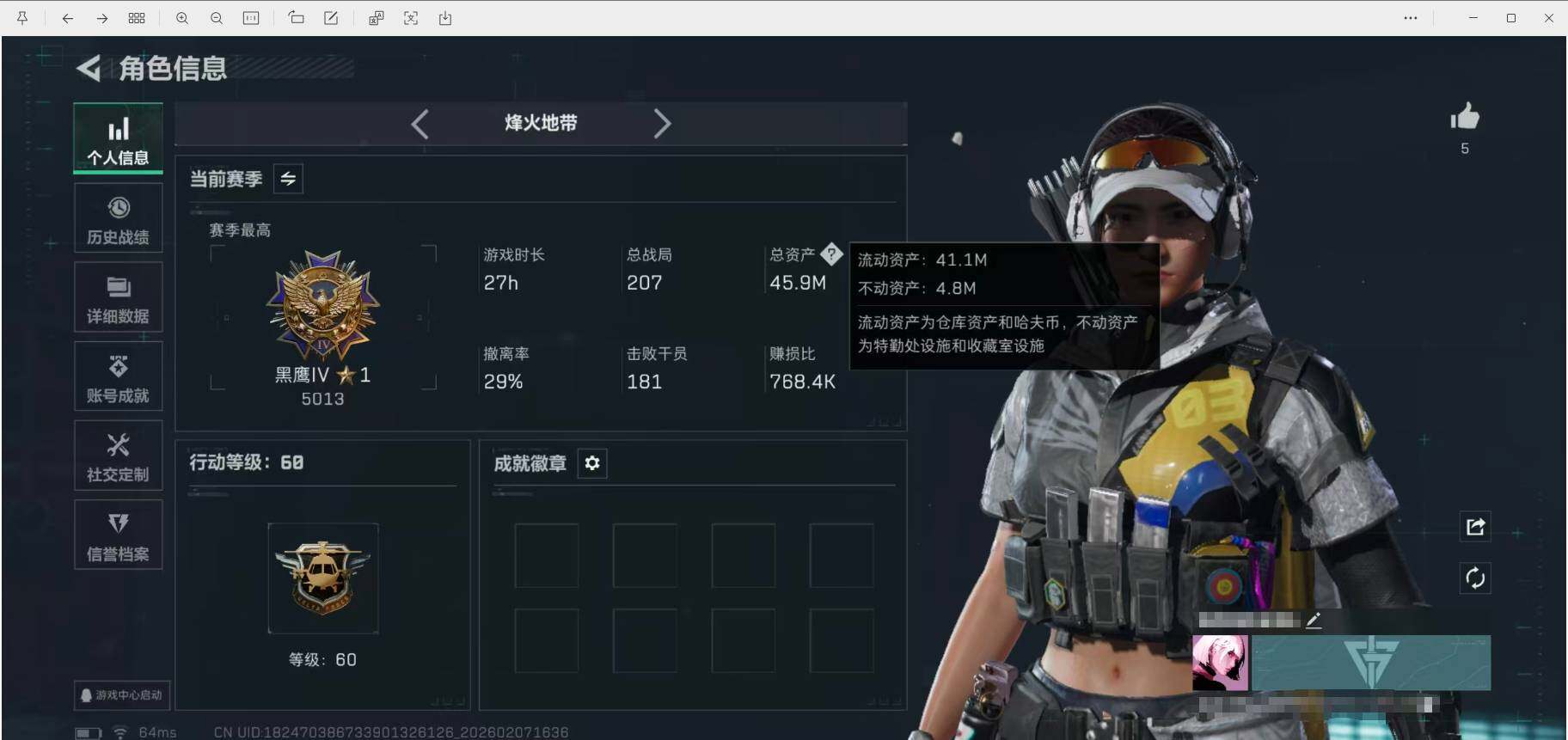1568x740 pixels.
Task: Open the image edit tool
Action: (x=330, y=18)
